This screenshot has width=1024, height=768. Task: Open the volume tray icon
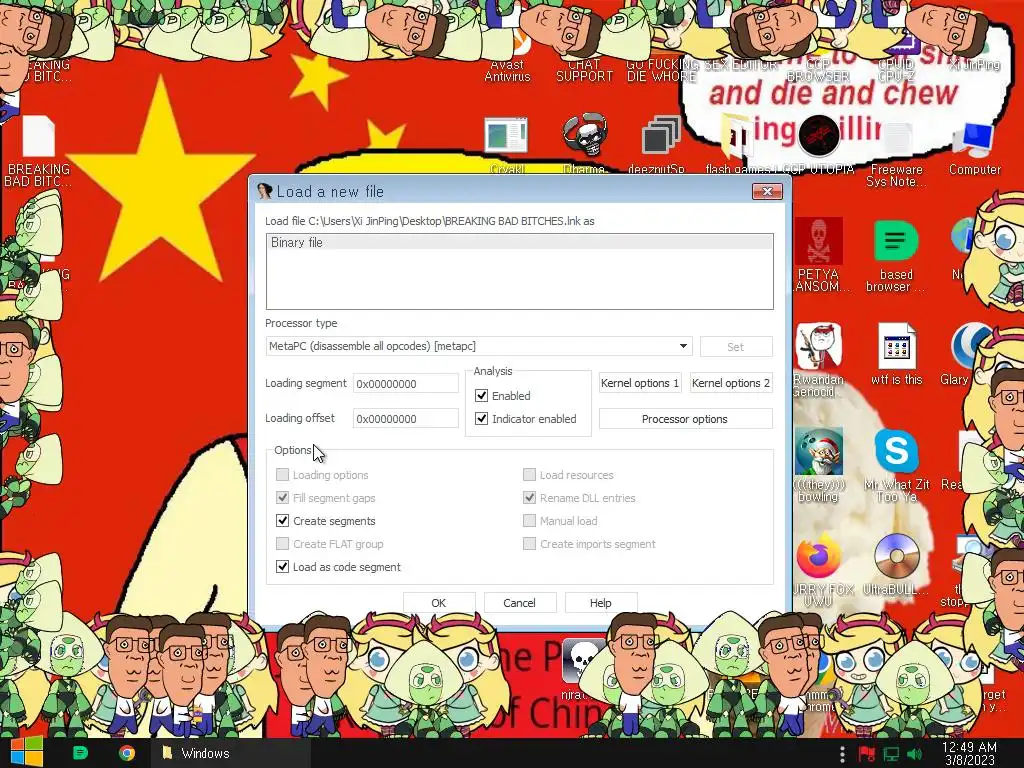pyautogui.click(x=915, y=754)
